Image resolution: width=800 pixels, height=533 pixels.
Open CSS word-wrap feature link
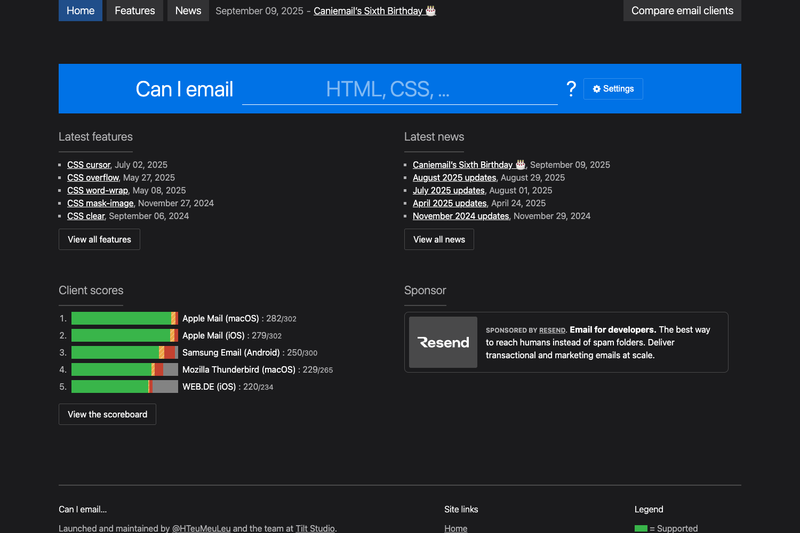(x=97, y=190)
